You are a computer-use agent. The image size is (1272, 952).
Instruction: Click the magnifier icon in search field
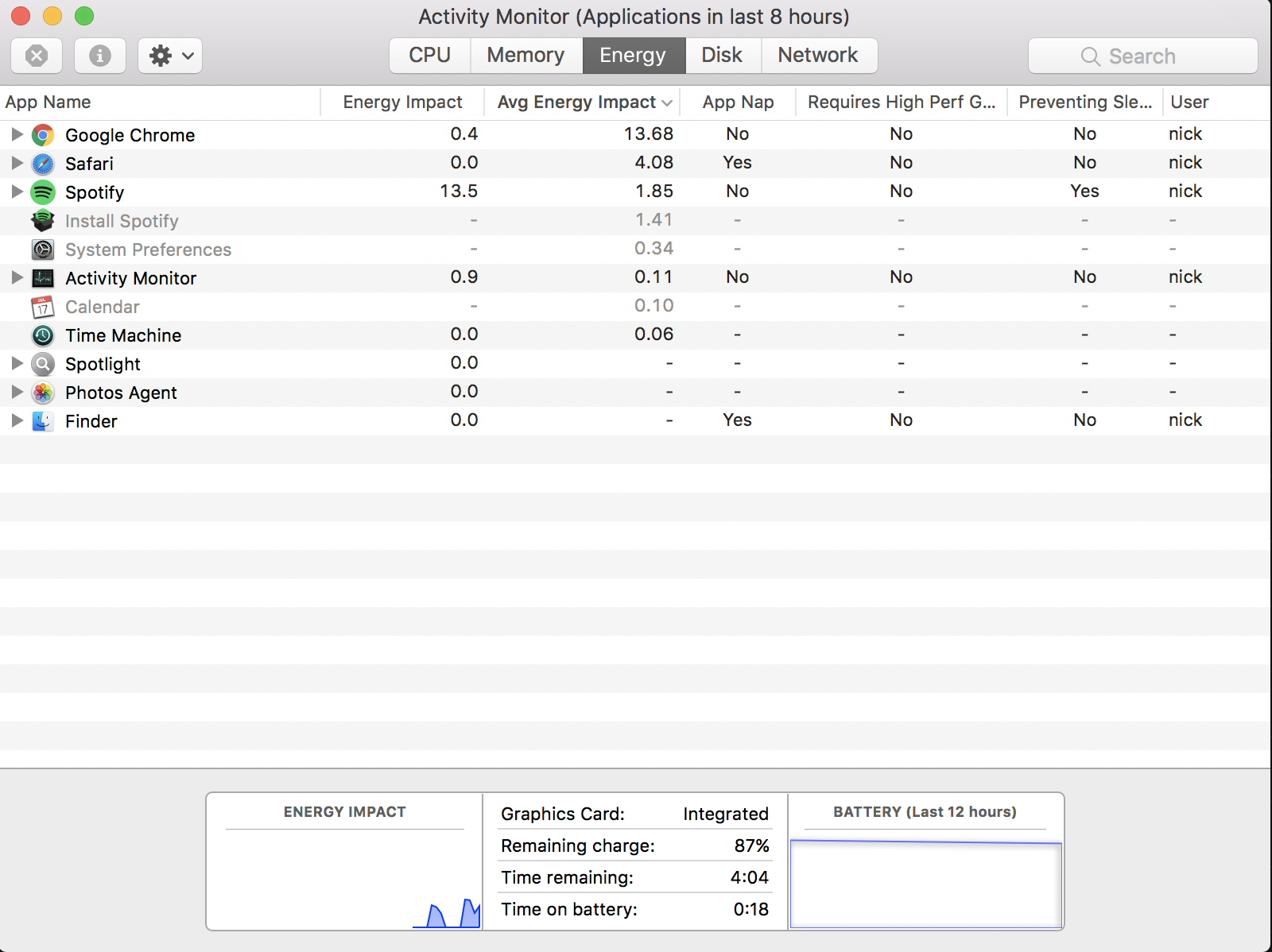pyautogui.click(x=1091, y=56)
